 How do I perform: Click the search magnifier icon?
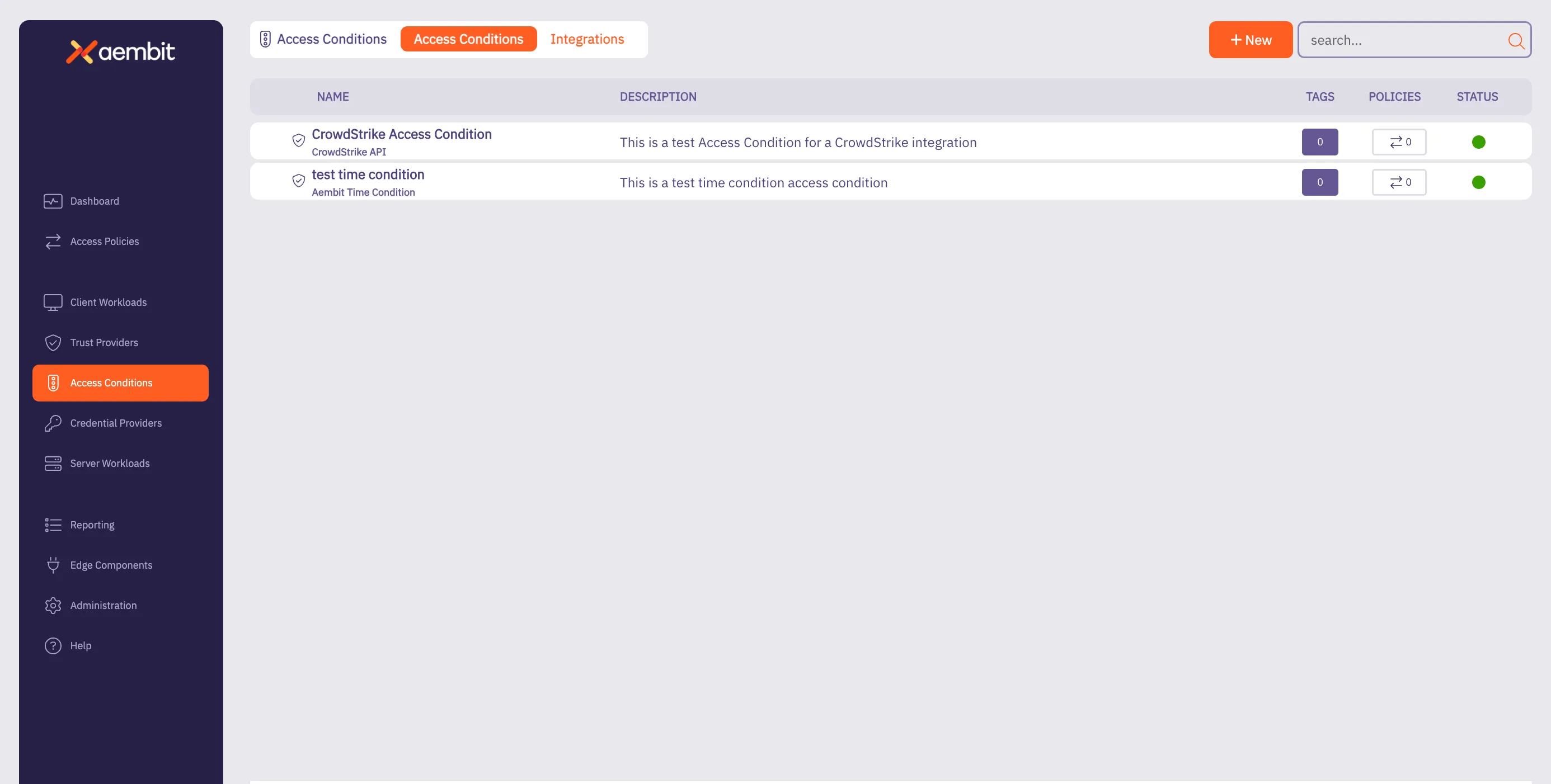coord(1516,40)
